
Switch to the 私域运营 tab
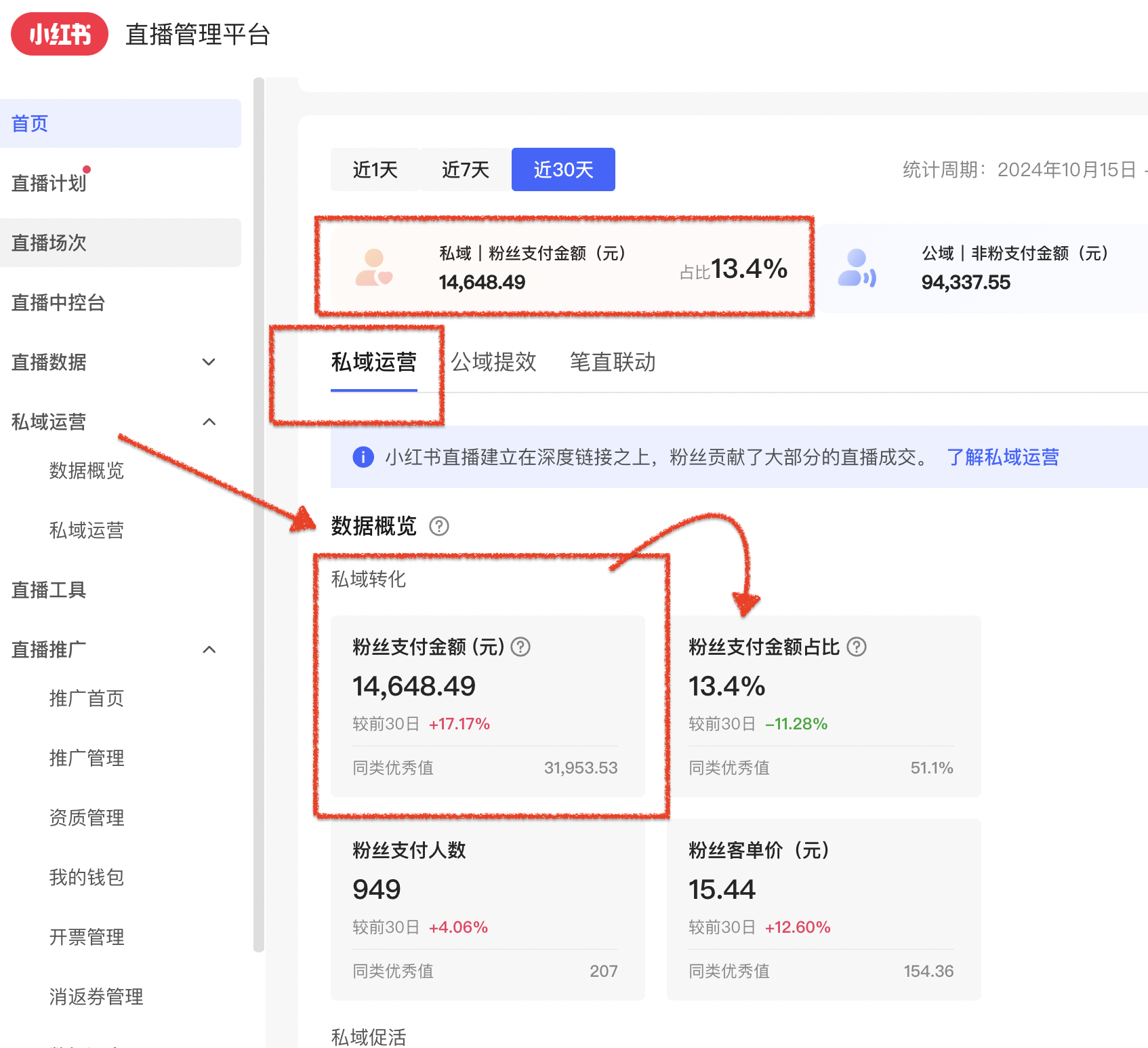tap(374, 362)
